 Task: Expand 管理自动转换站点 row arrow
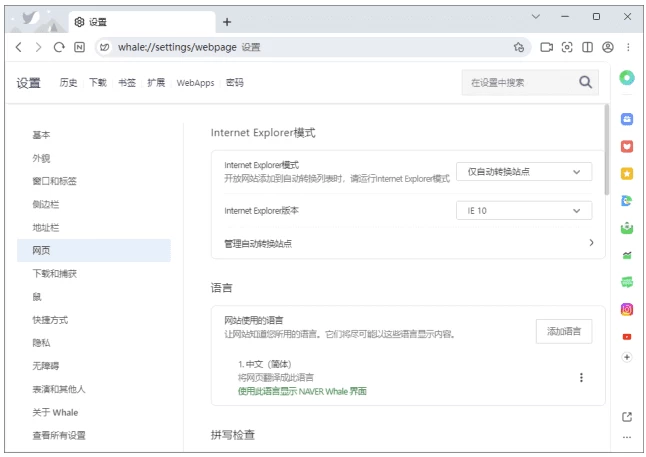pos(591,243)
